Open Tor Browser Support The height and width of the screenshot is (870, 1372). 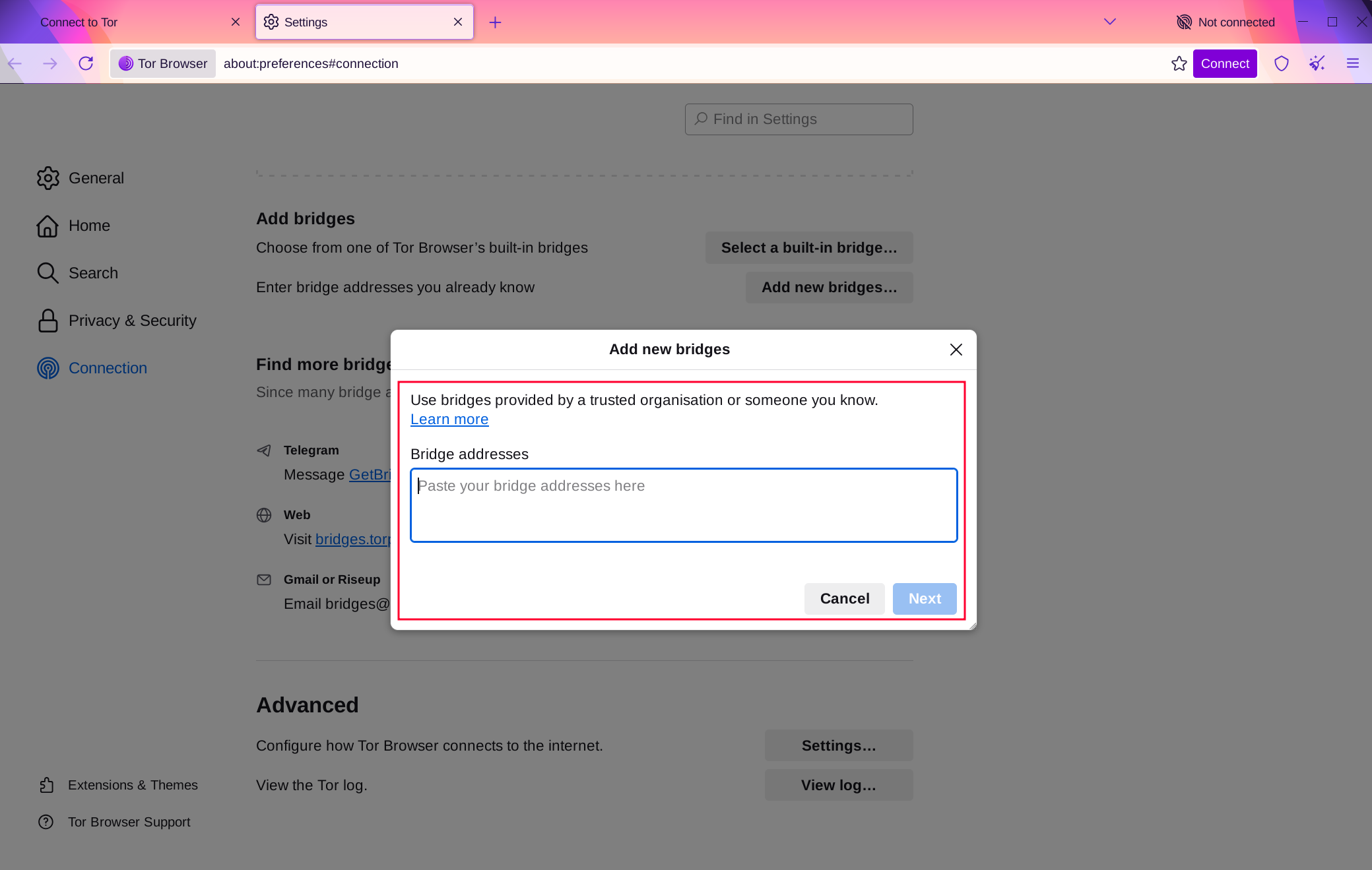click(x=114, y=822)
